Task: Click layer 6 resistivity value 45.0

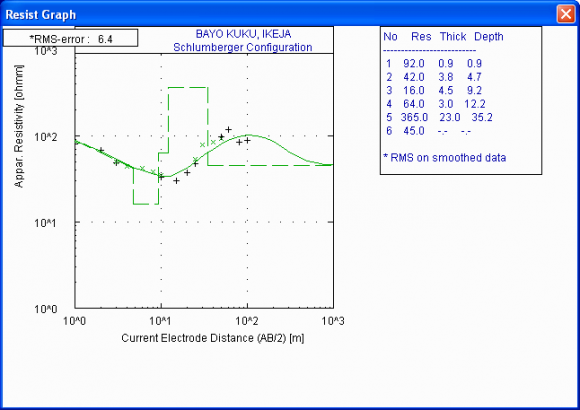Action: tap(414, 131)
